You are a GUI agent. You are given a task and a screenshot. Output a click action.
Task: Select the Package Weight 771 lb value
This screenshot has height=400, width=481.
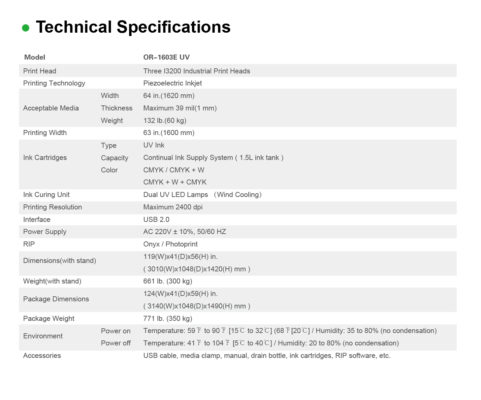pos(168,318)
